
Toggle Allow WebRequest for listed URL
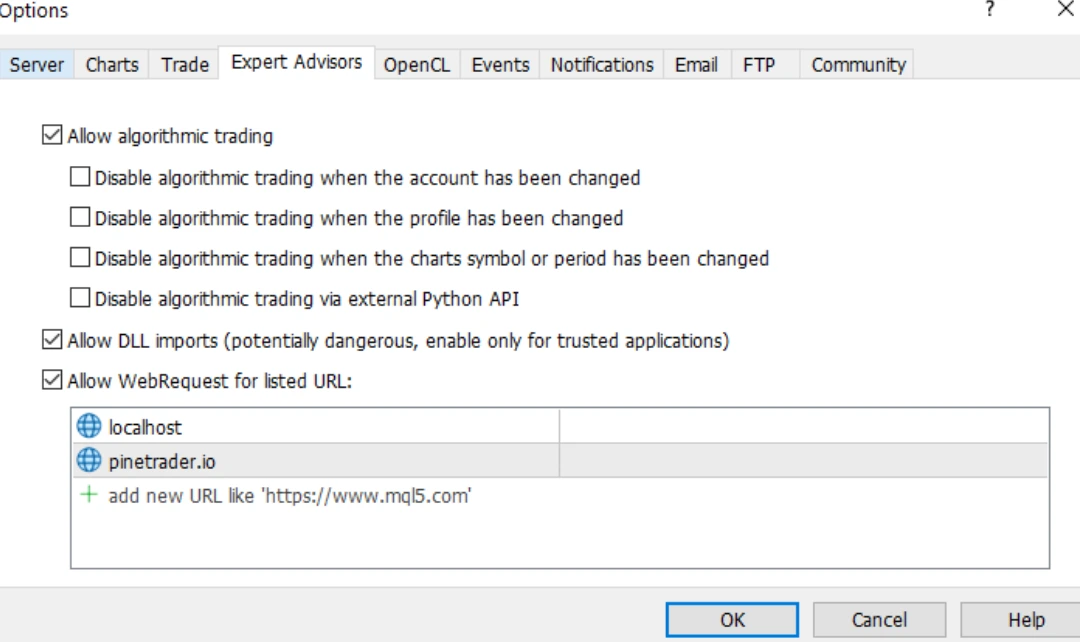pos(52,381)
